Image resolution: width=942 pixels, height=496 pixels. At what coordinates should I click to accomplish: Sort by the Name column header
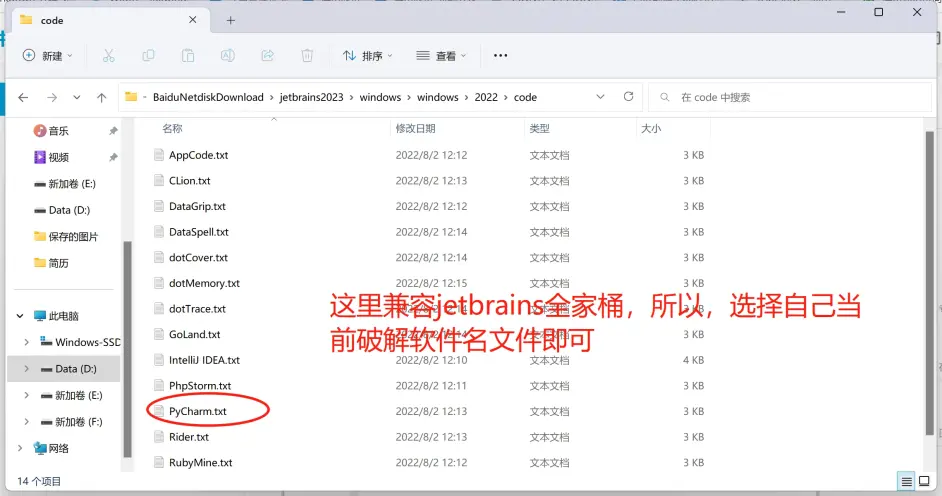pyautogui.click(x=172, y=129)
